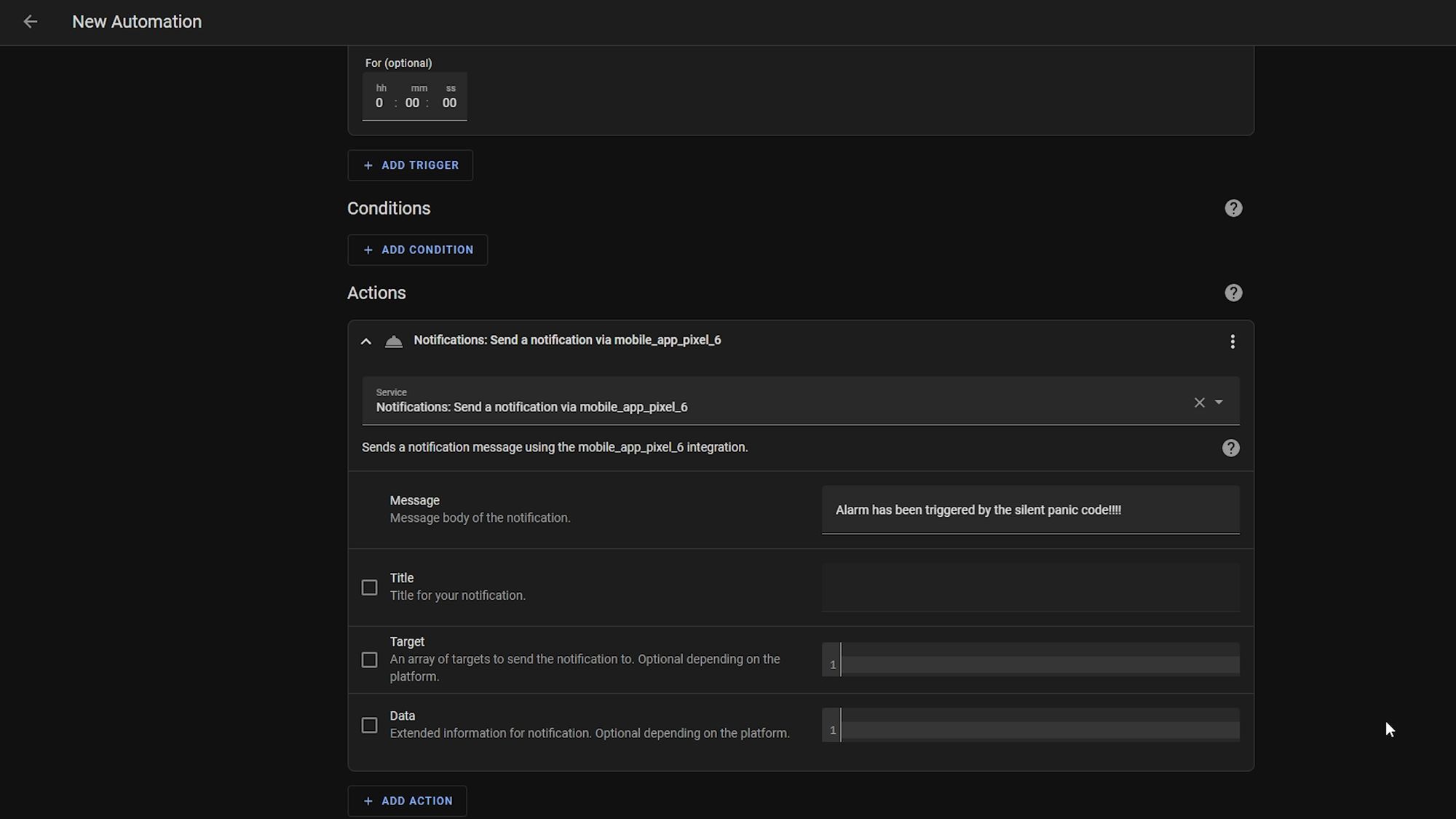Image resolution: width=1456 pixels, height=819 pixels.
Task: Adjust the hh time stepper for duration
Action: [380, 102]
